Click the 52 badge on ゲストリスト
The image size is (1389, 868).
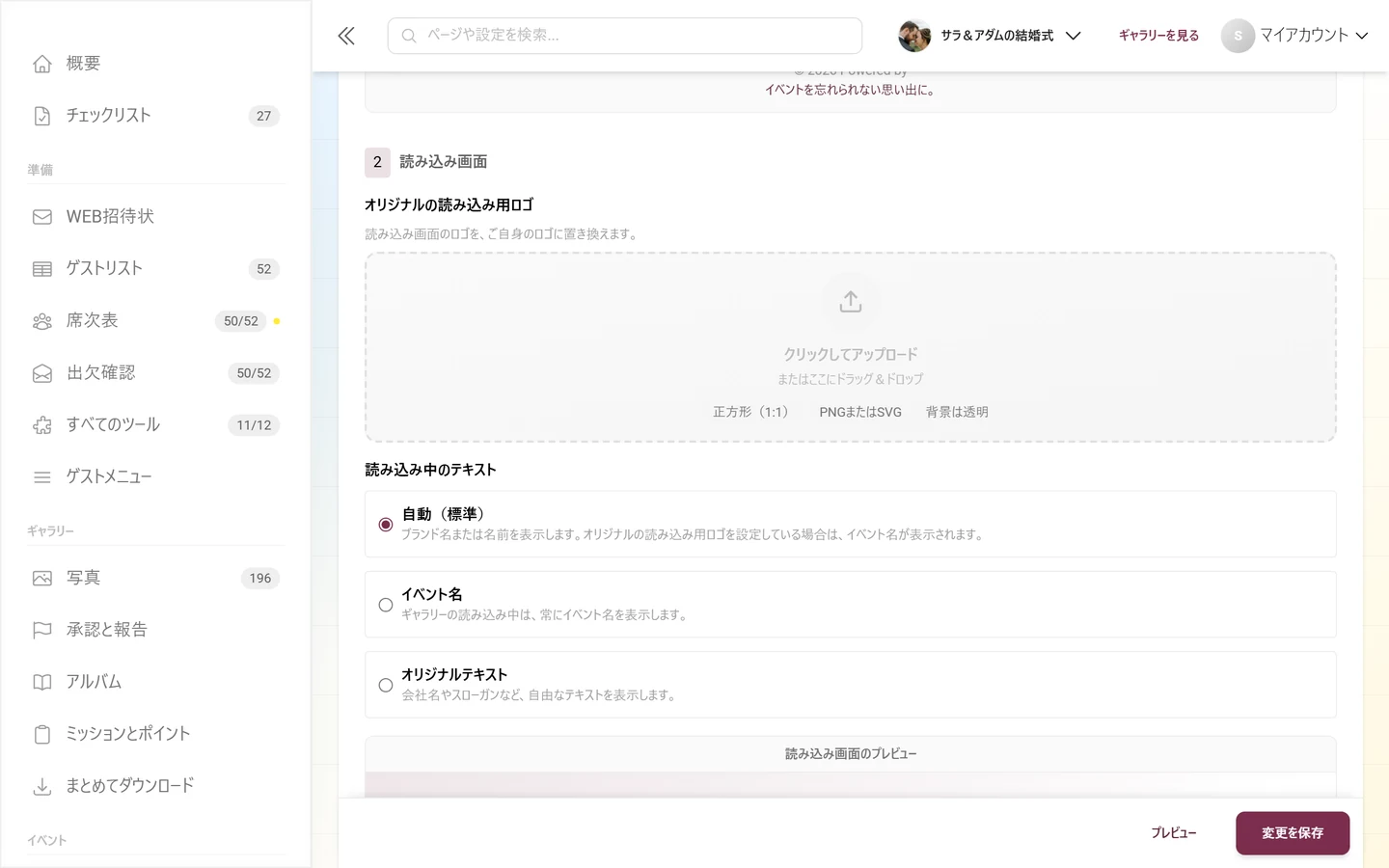(x=264, y=269)
